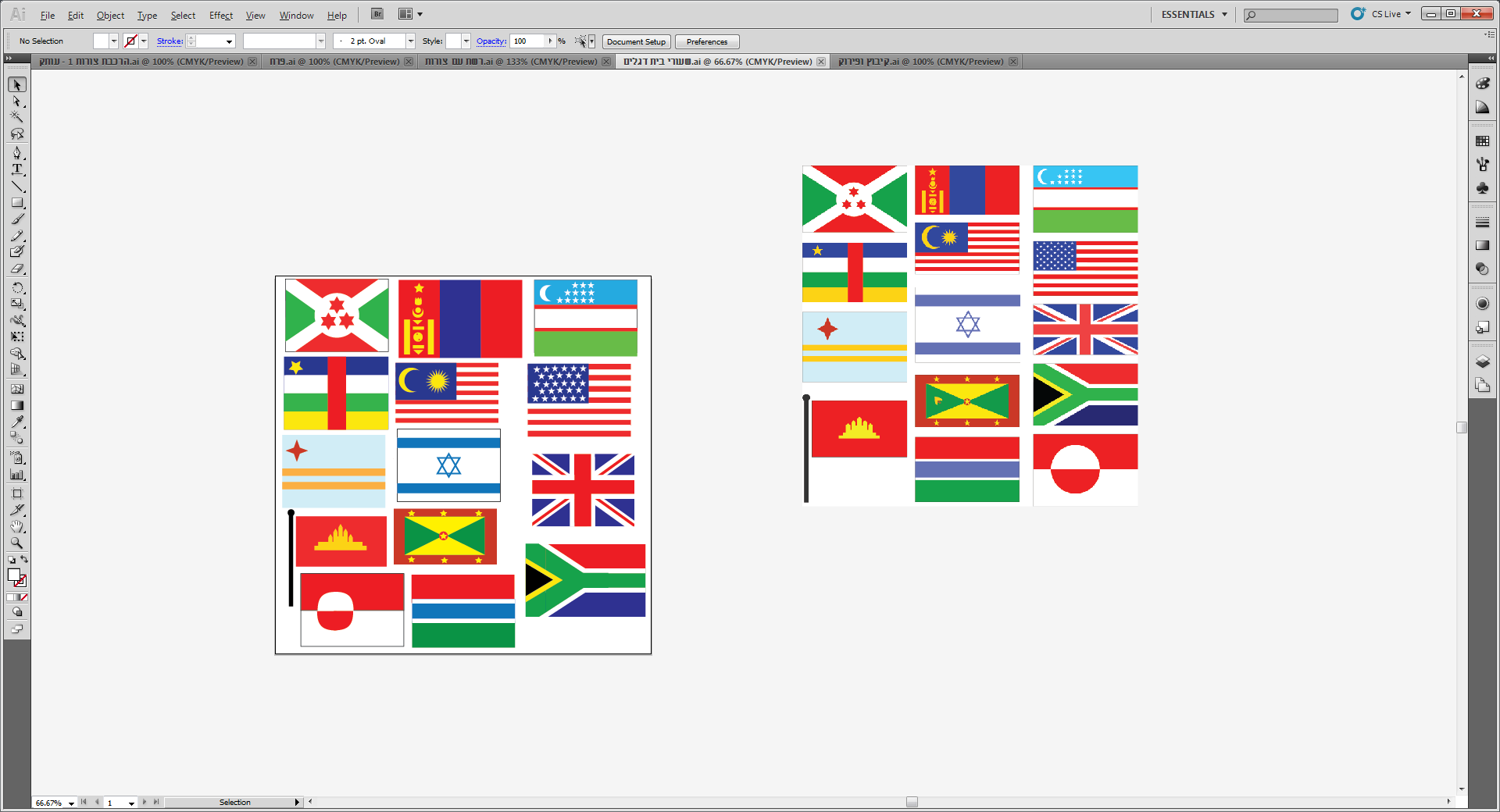The image size is (1500, 812).
Task: Expand the Style dropdown arrow
Action: tap(466, 41)
